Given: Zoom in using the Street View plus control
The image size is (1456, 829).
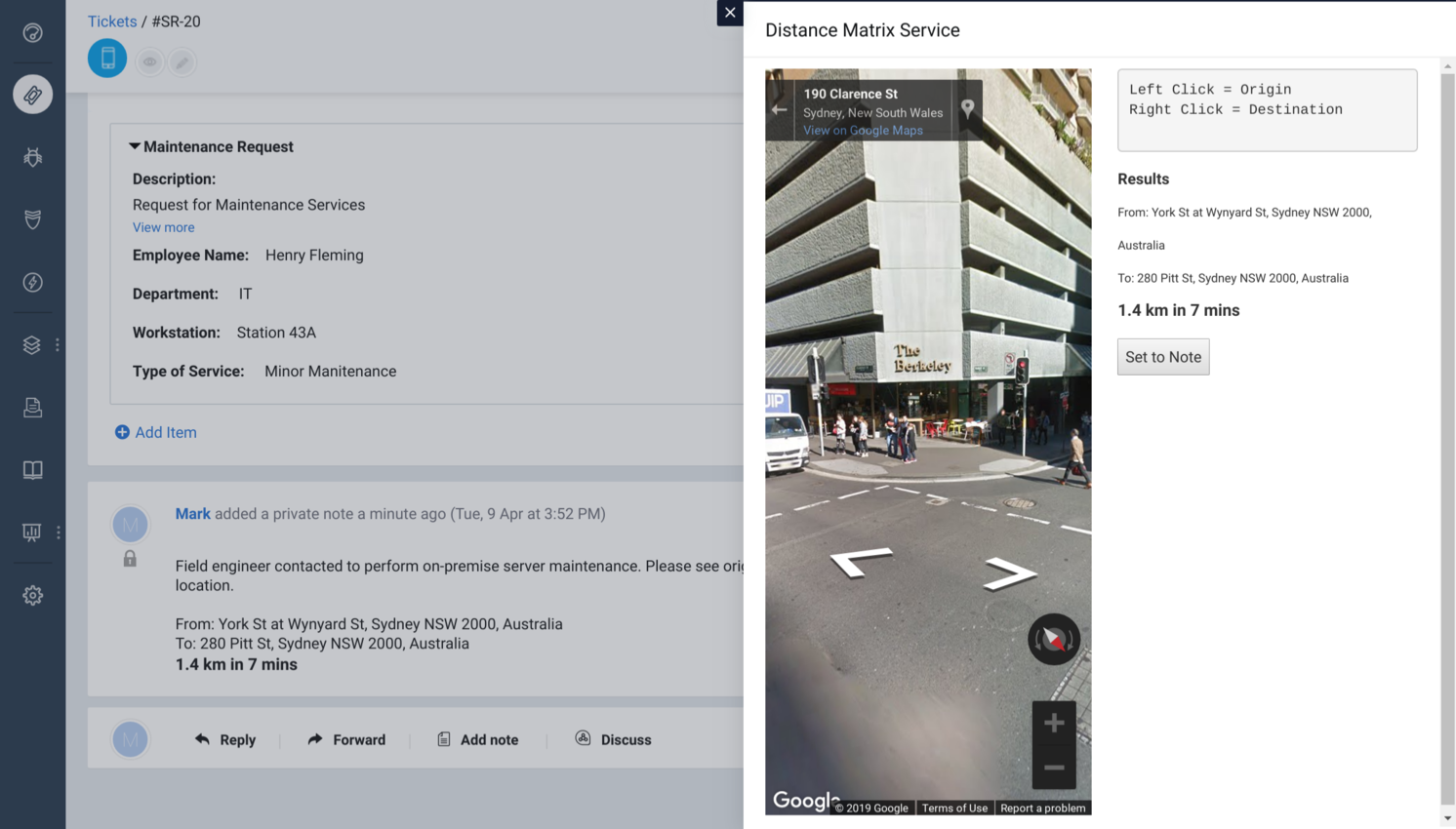Looking at the screenshot, I should click(1053, 722).
